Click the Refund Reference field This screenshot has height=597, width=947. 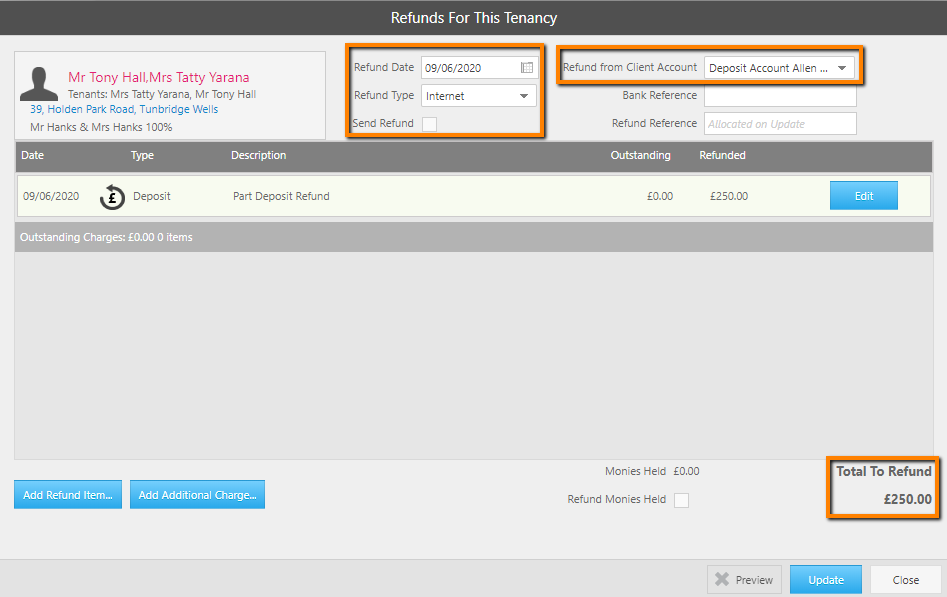(780, 124)
